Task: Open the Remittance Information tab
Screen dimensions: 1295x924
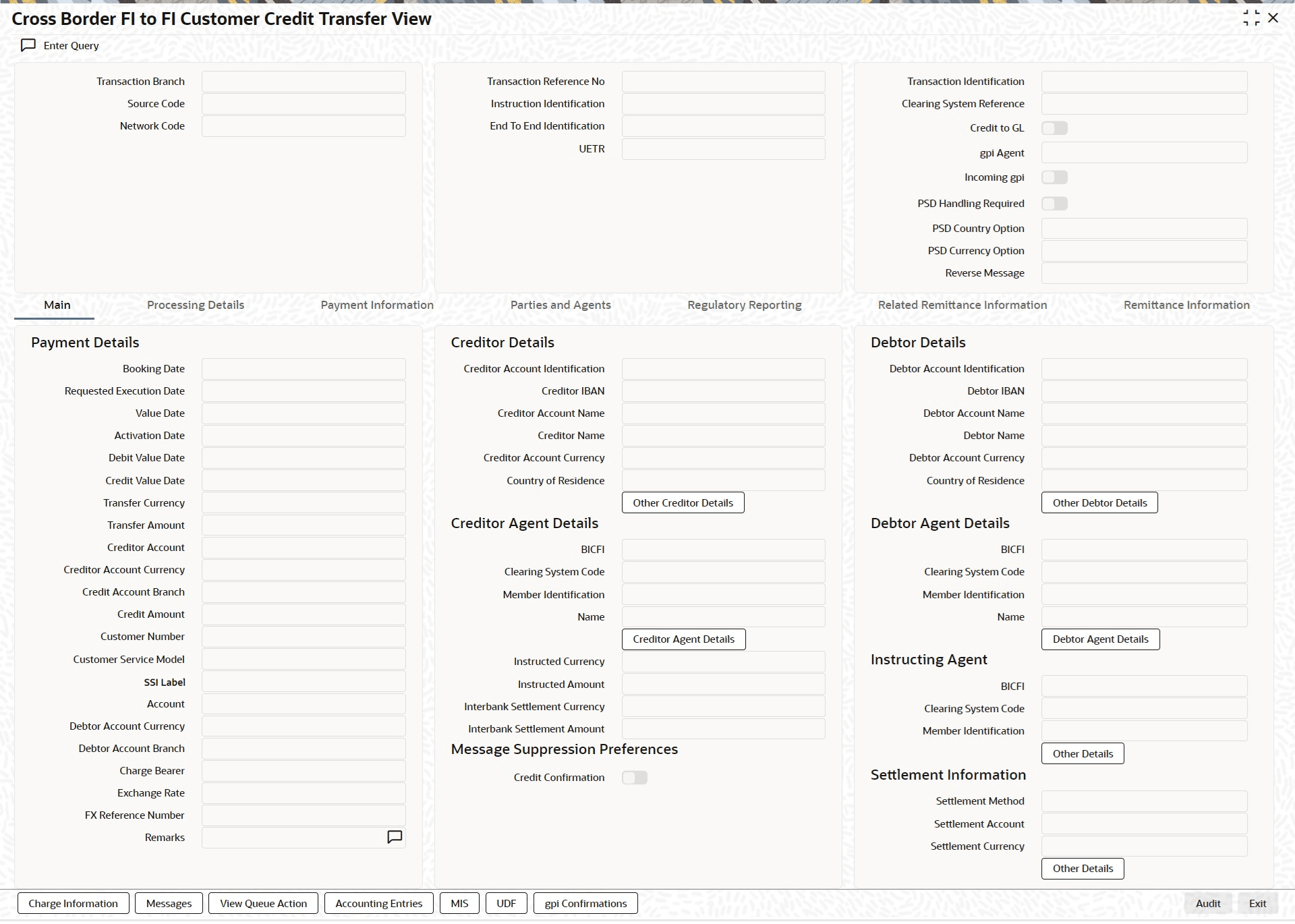Action: coord(1186,305)
